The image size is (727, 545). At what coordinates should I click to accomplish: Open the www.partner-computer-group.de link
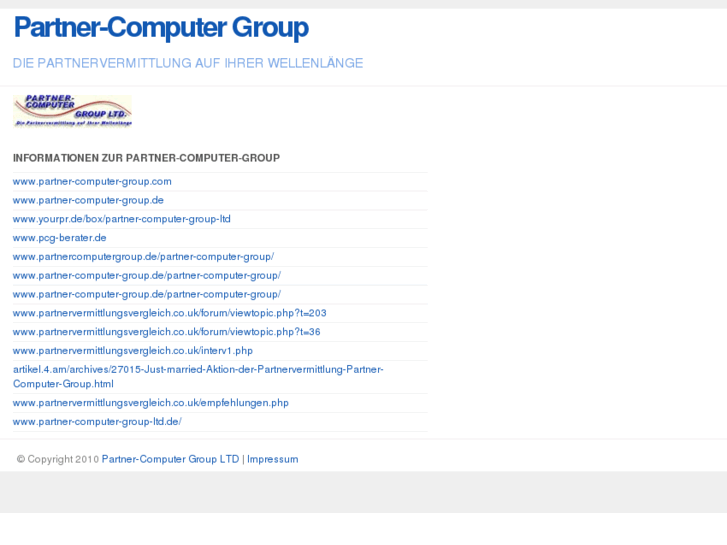(88, 200)
